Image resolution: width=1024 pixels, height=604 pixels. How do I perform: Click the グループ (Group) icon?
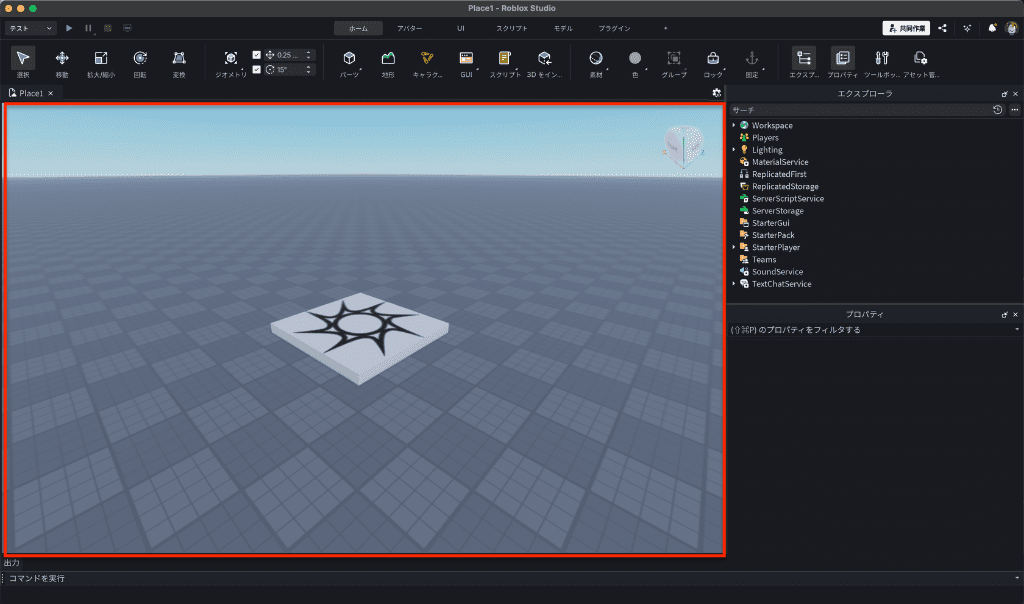(674, 59)
